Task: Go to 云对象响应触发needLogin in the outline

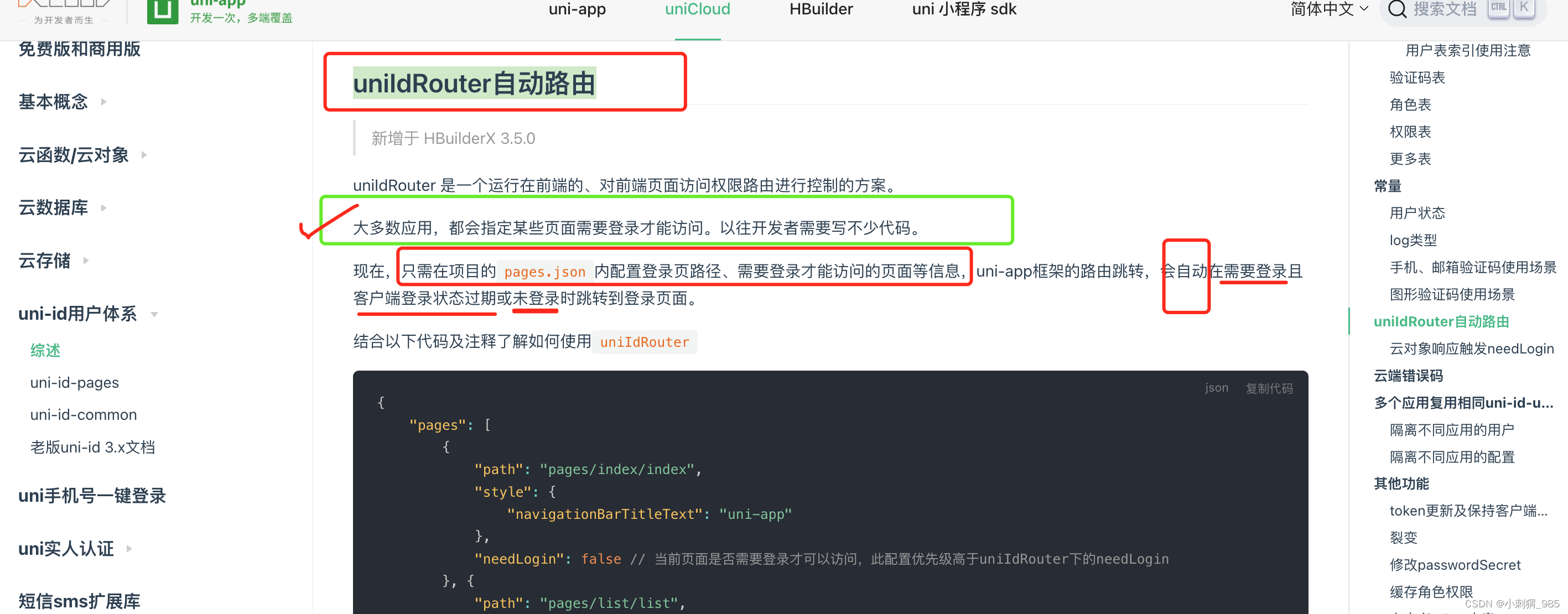Action: click(1472, 348)
